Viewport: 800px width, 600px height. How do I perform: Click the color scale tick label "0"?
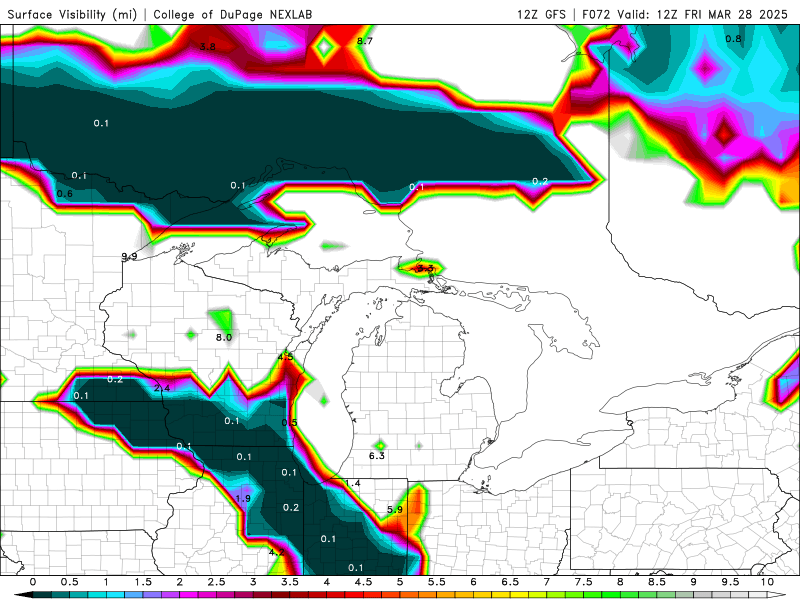(x=33, y=582)
